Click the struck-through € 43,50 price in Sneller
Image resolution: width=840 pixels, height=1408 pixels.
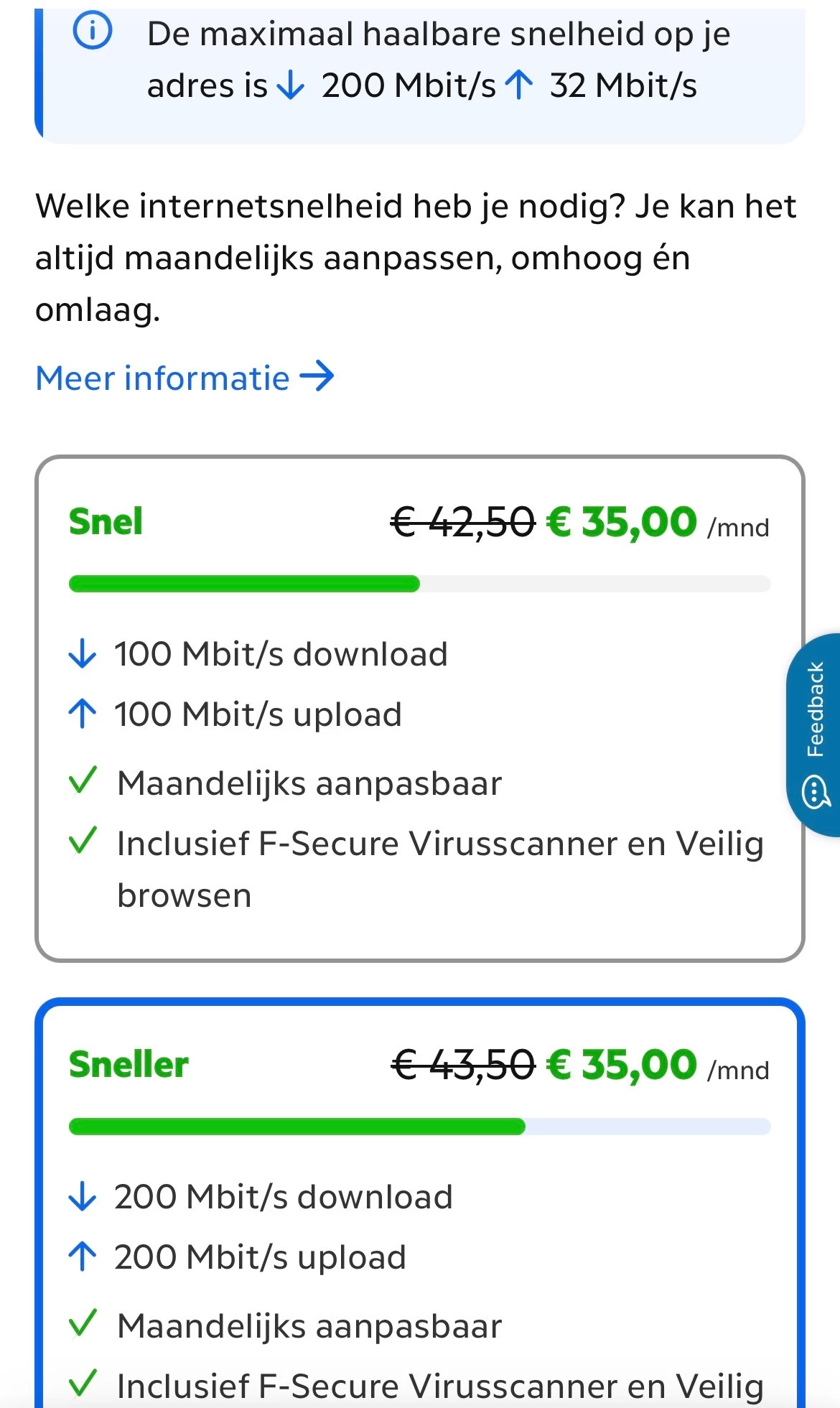tap(463, 1065)
